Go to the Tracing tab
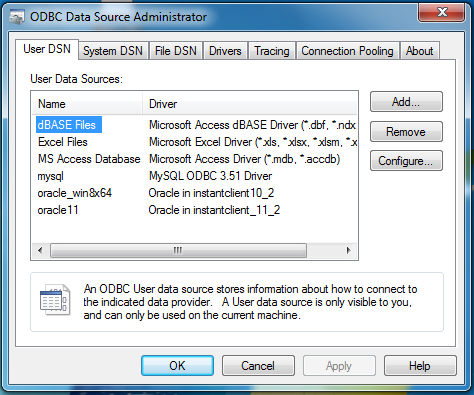 (x=272, y=51)
